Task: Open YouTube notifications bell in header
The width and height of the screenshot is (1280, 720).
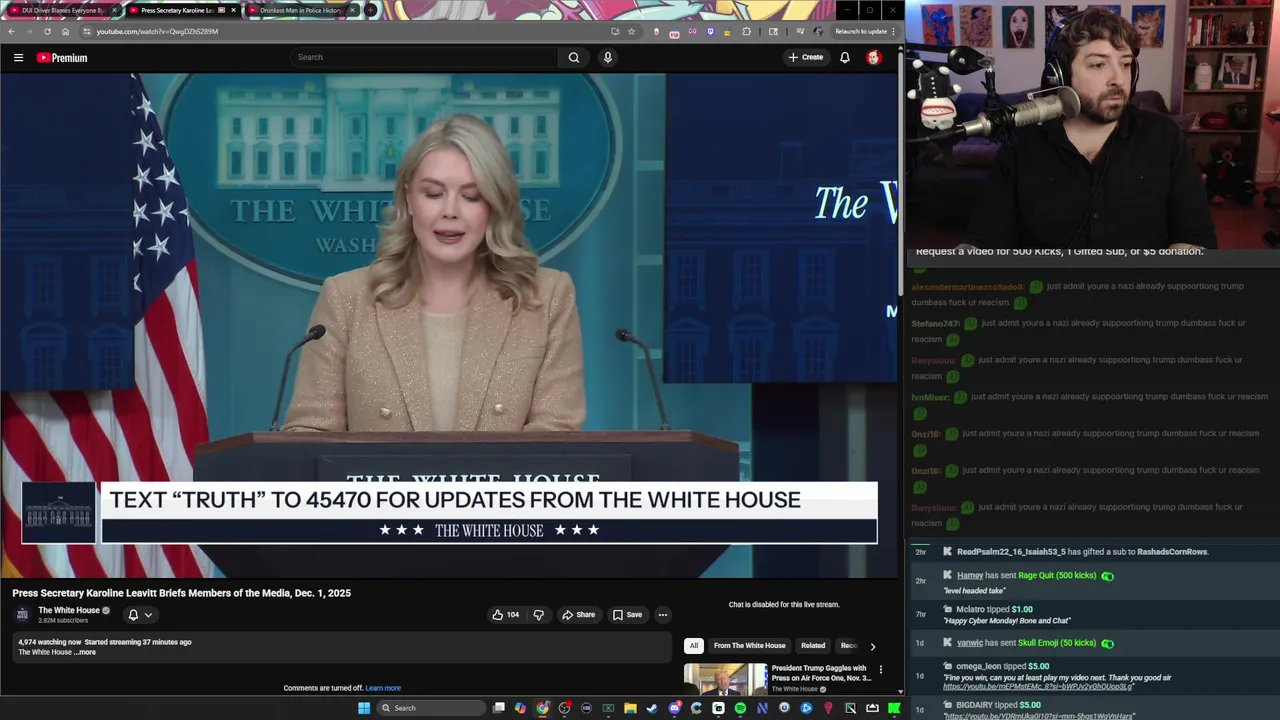Action: [845, 57]
